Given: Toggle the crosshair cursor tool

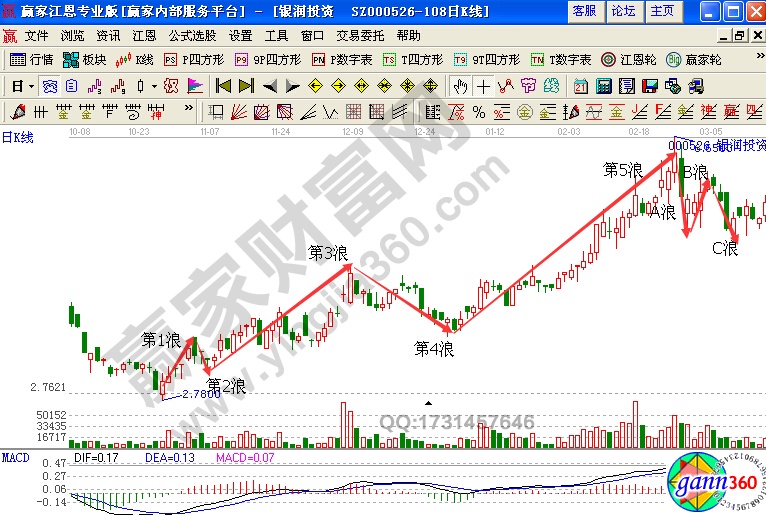Looking at the screenshot, I should (x=484, y=86).
